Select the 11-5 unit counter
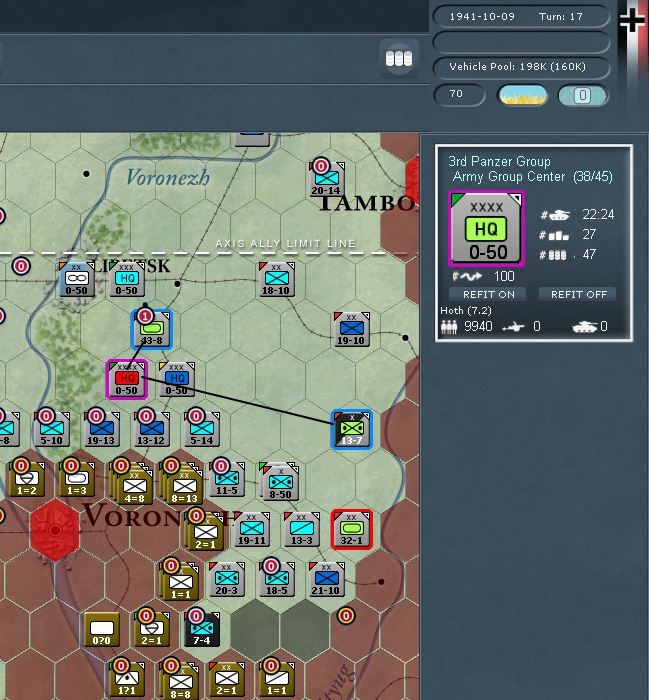 coord(227,479)
